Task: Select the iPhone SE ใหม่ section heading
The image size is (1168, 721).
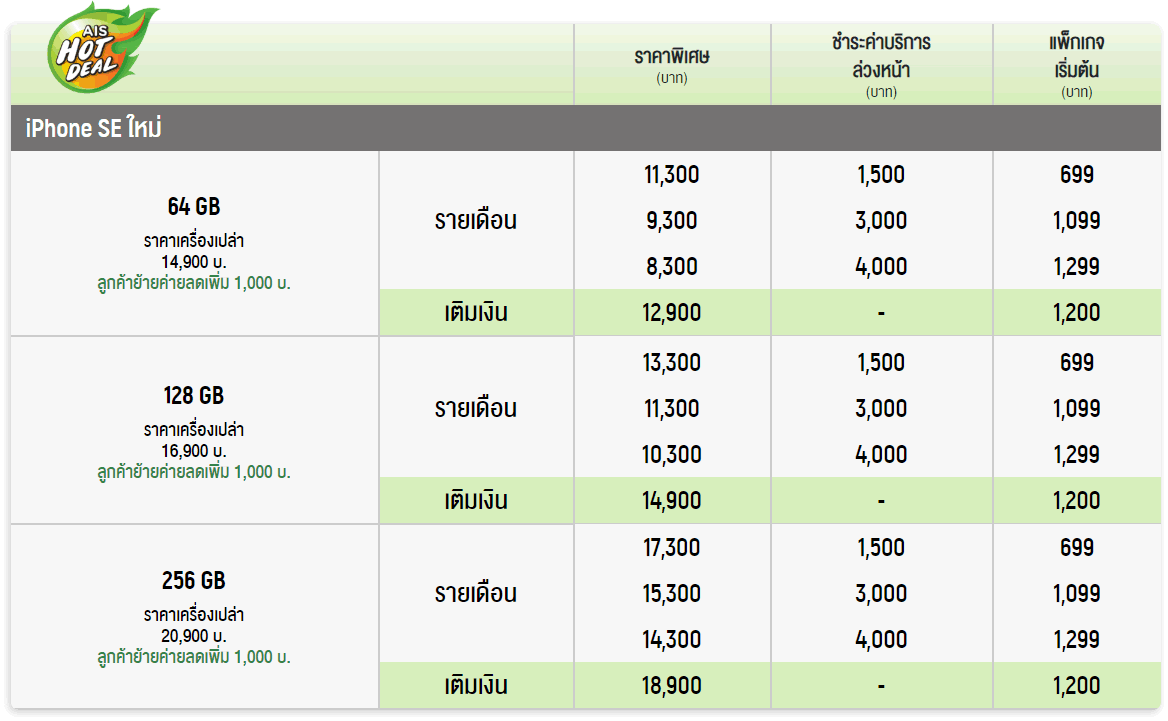Action: (x=94, y=128)
